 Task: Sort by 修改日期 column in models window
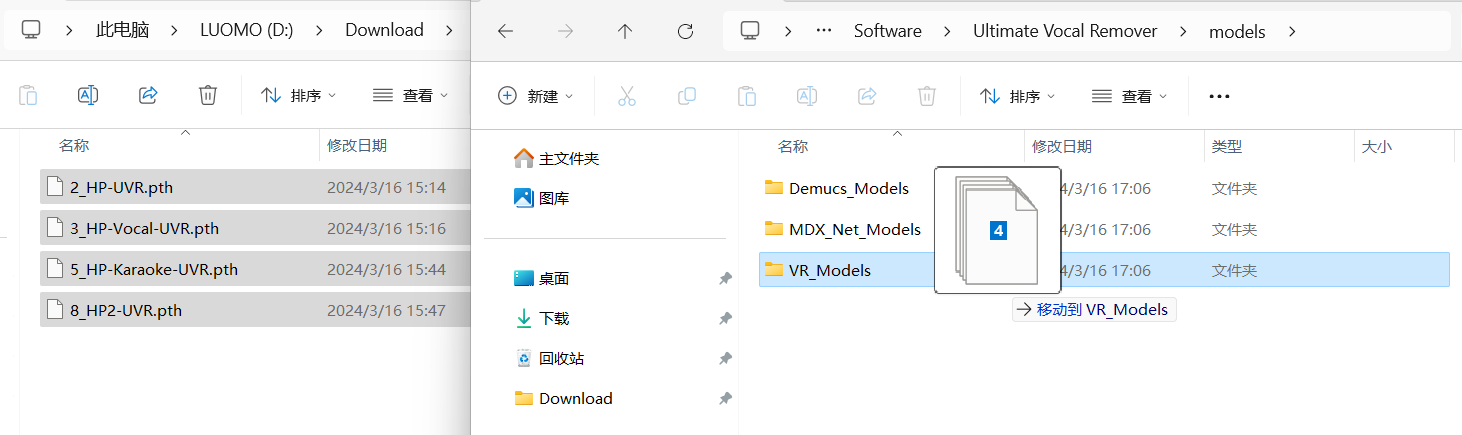1062,147
